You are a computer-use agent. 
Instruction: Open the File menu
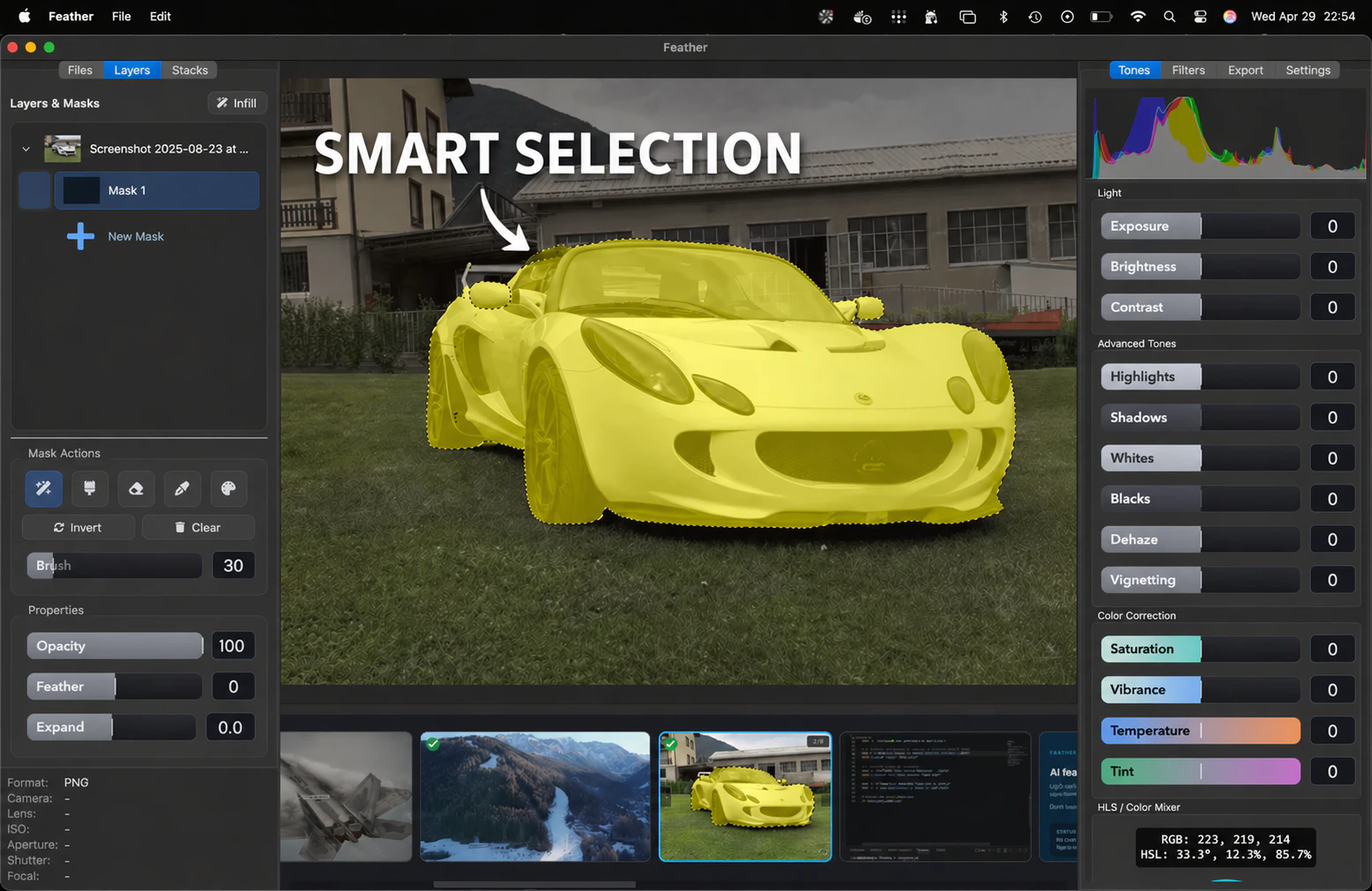coord(122,17)
